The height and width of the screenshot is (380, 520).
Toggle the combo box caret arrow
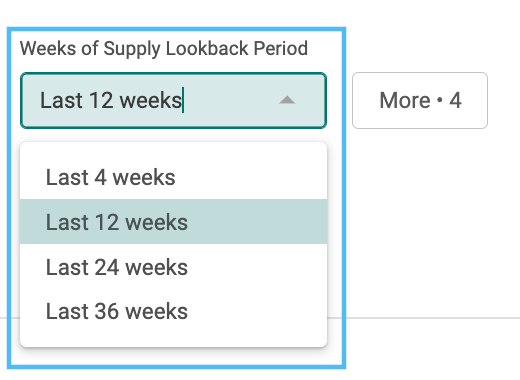pyautogui.click(x=287, y=100)
